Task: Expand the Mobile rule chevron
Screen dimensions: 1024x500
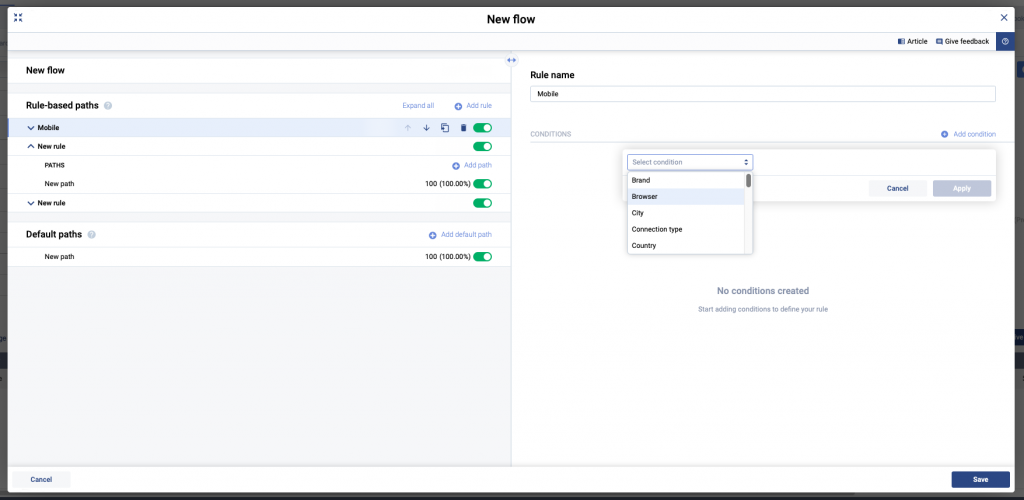Action: (31, 128)
